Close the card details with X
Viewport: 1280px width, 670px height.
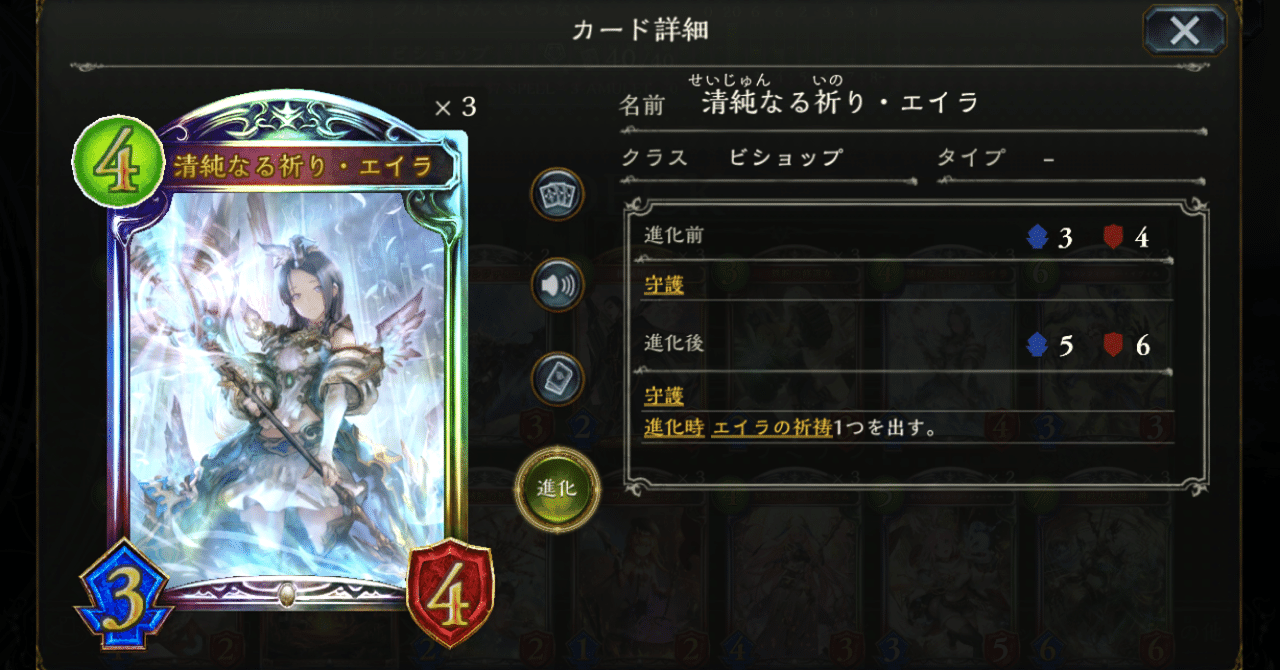1184,30
